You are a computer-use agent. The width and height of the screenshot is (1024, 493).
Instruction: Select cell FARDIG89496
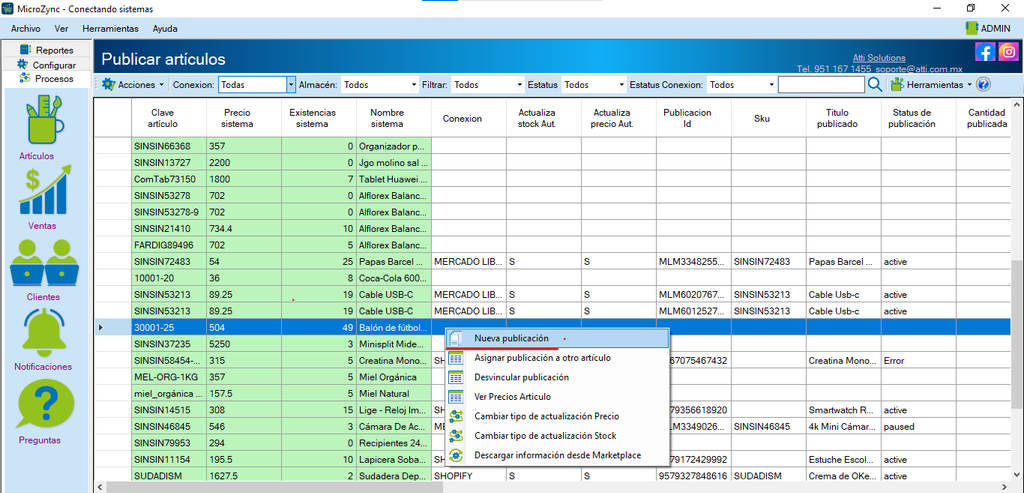(168, 245)
